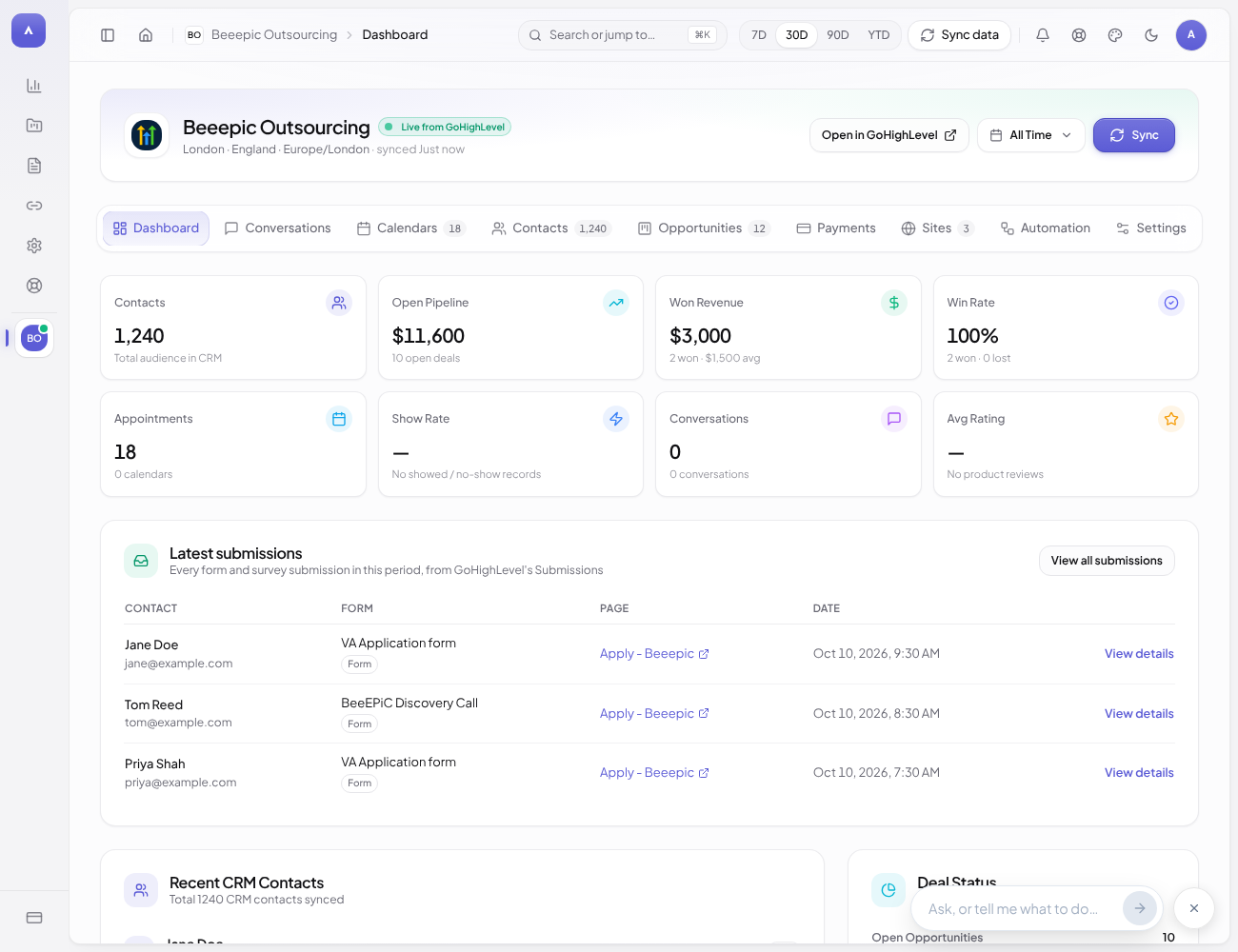Close the assistant prompt bar
Viewport: 1238px width, 952px height.
(x=1194, y=908)
